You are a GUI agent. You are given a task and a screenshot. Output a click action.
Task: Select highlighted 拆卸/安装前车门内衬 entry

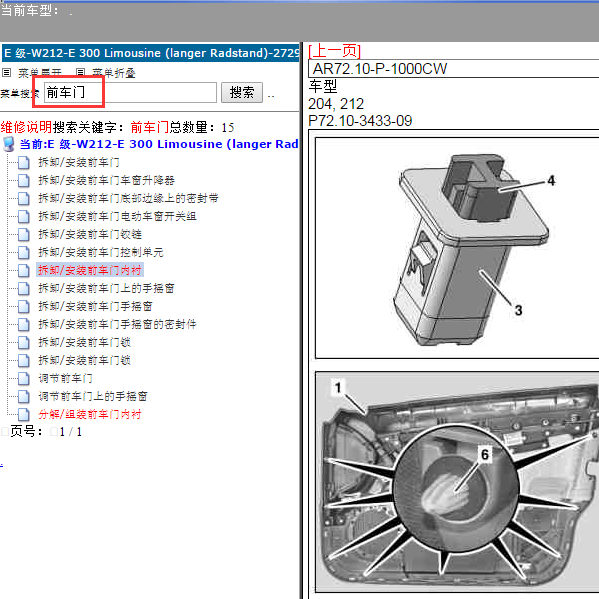pos(90,270)
